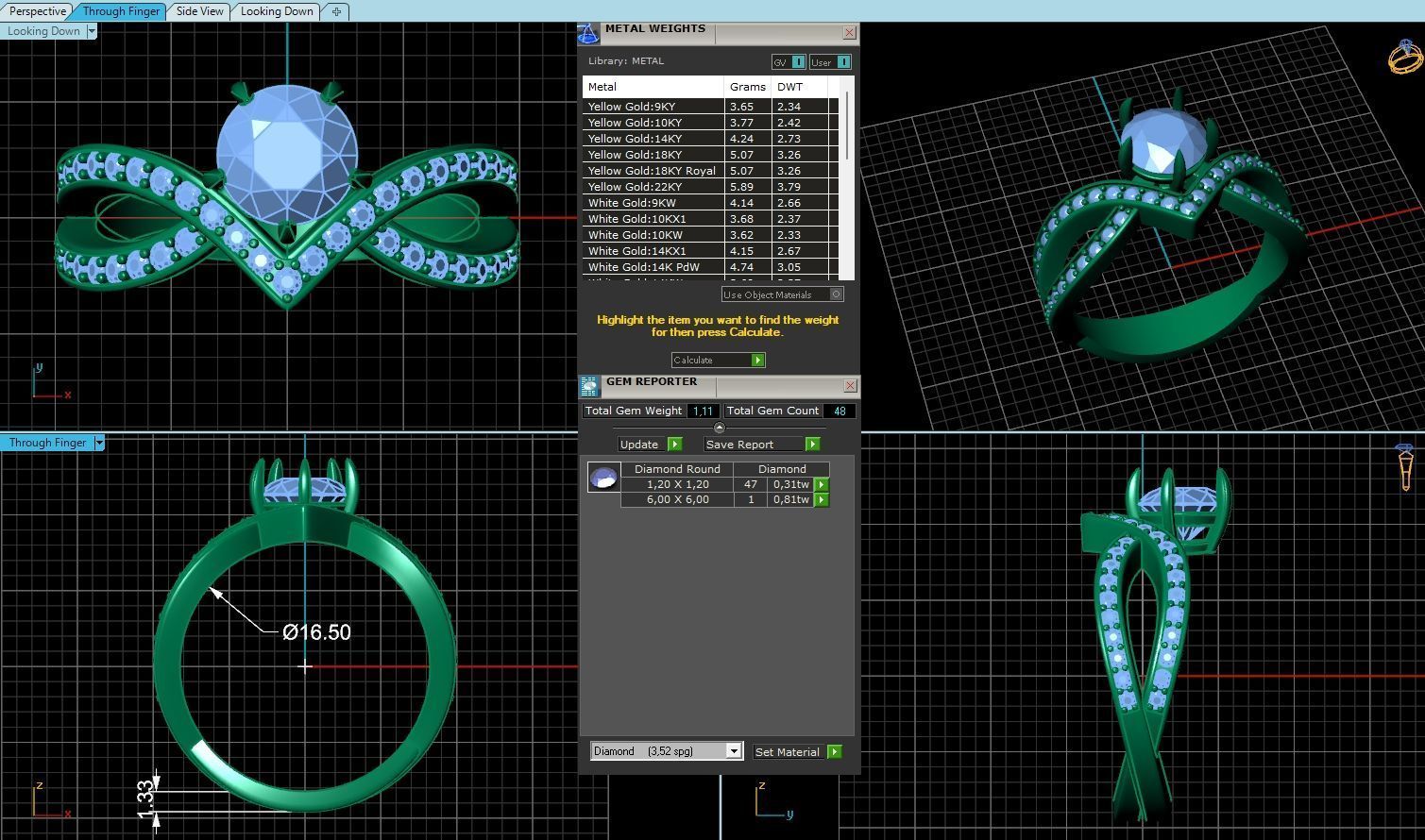Click green arrow on 1,20 X 1,20 row

[822, 484]
